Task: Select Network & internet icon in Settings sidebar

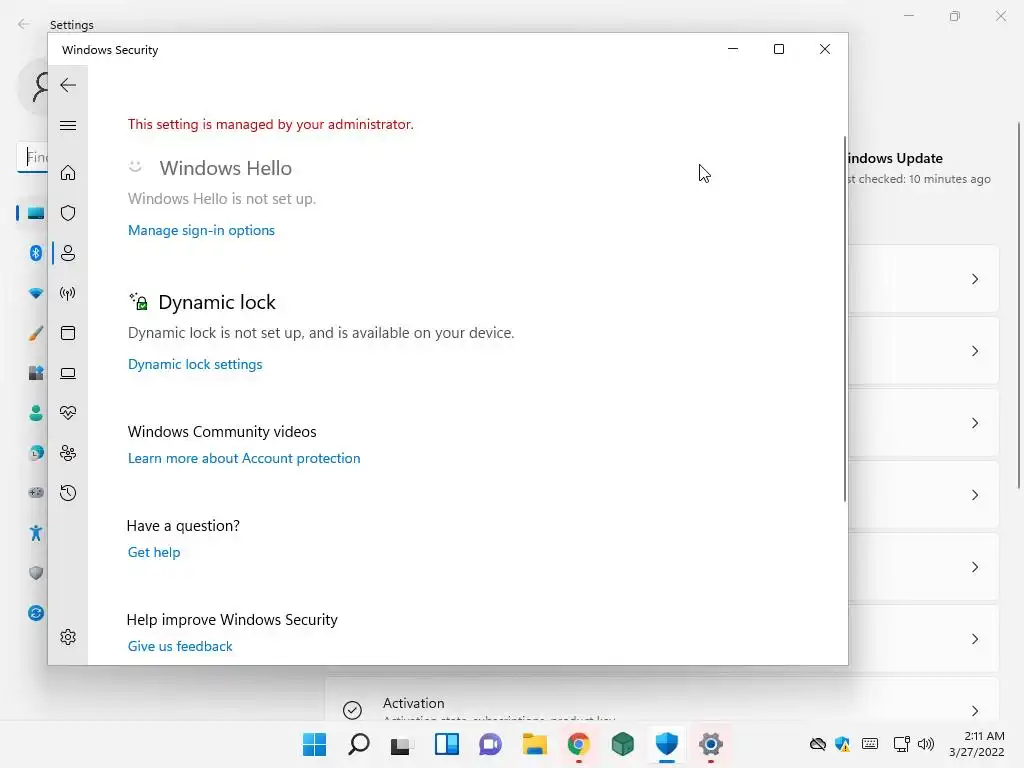Action: 36,293
